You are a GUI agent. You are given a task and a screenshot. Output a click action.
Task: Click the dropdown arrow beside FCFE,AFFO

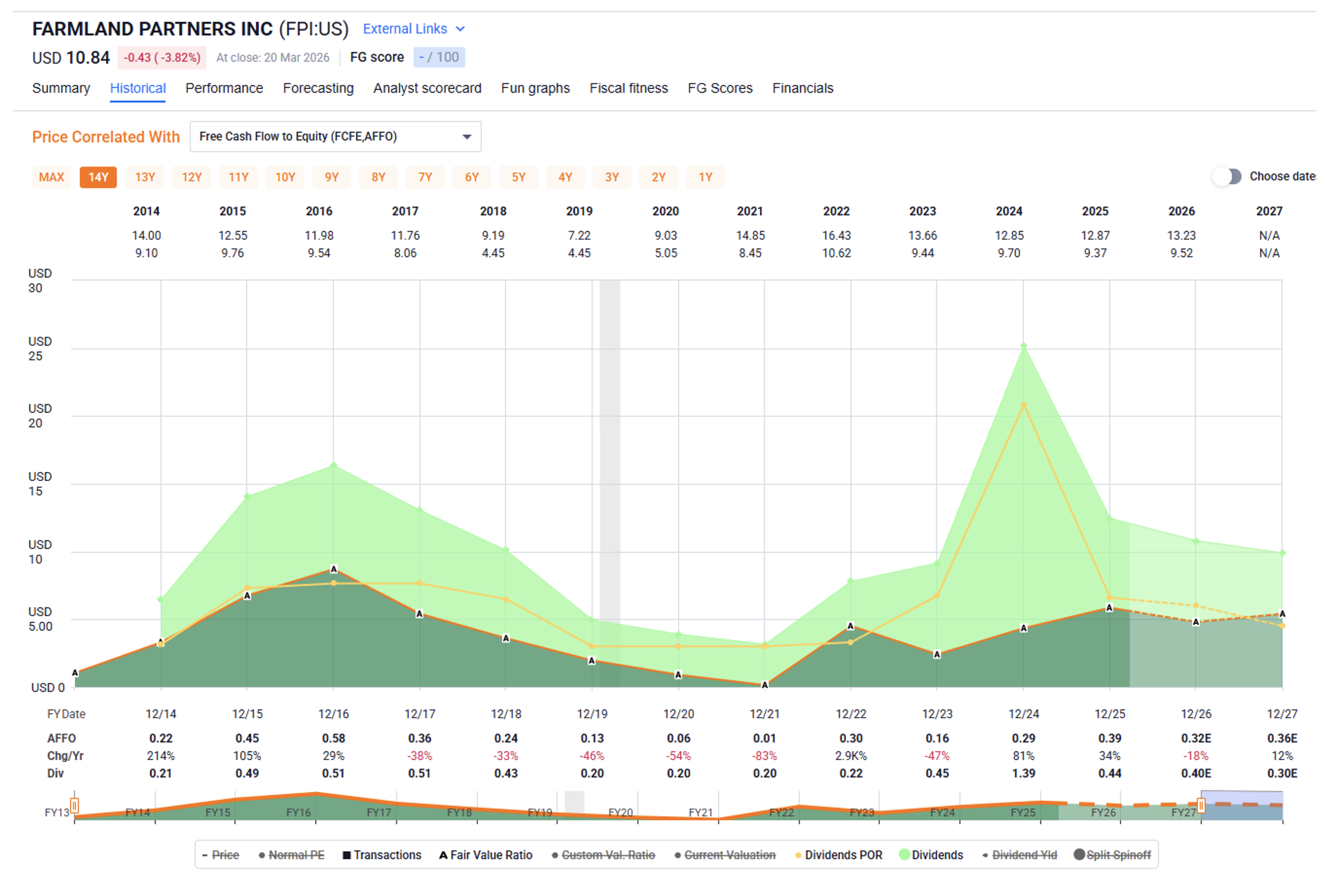click(467, 136)
